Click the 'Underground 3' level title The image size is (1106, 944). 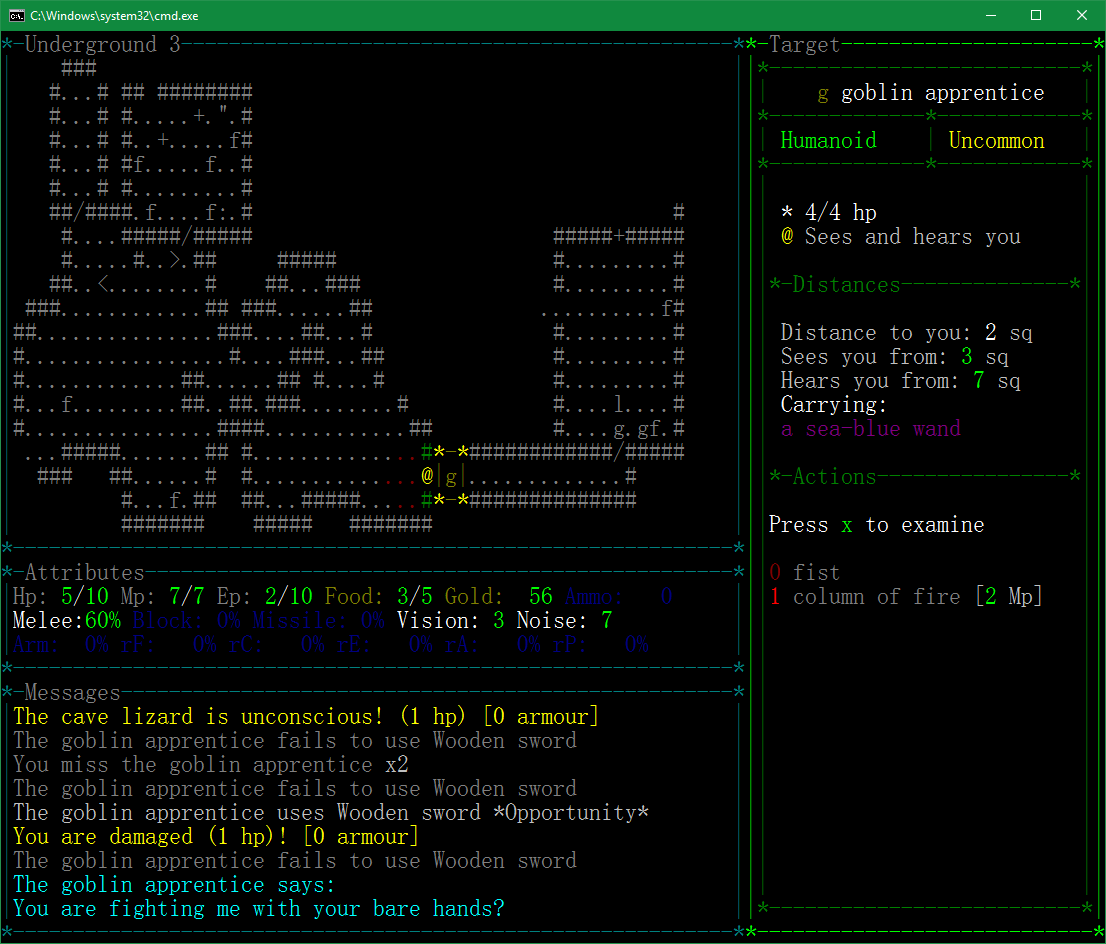point(103,44)
